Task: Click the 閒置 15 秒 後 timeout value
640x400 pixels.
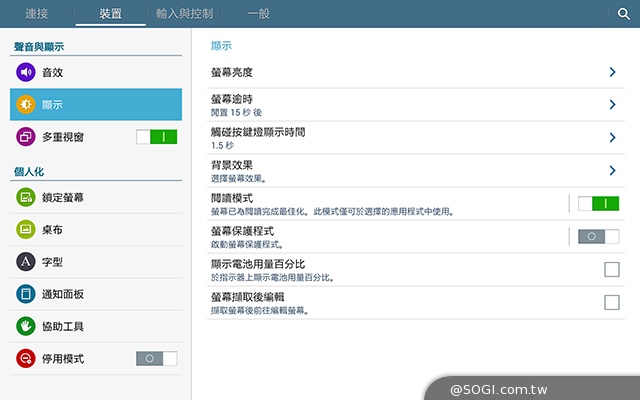Action: pos(236,112)
